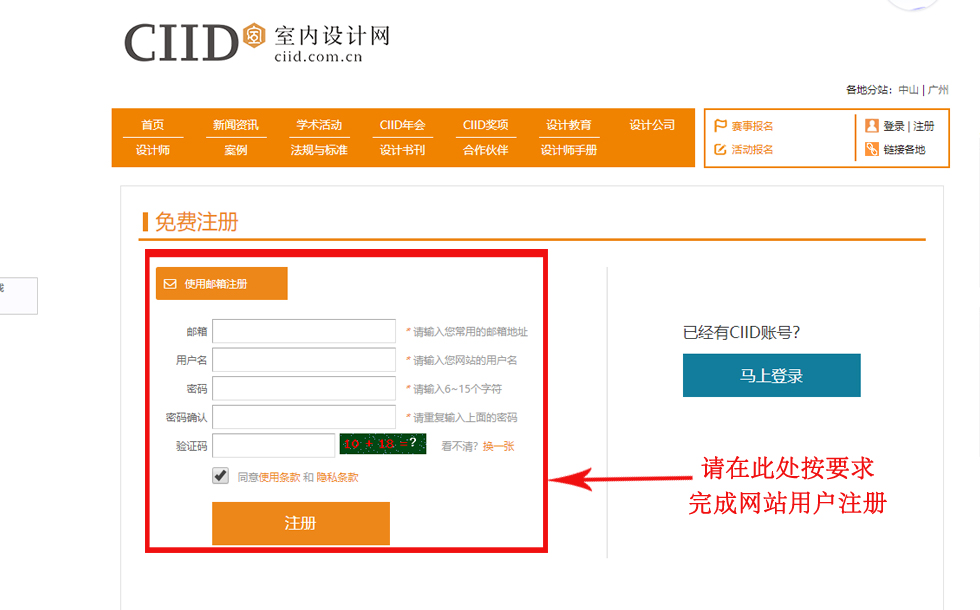Focus the 密码 input field
This screenshot has width=980, height=610.
304,388
